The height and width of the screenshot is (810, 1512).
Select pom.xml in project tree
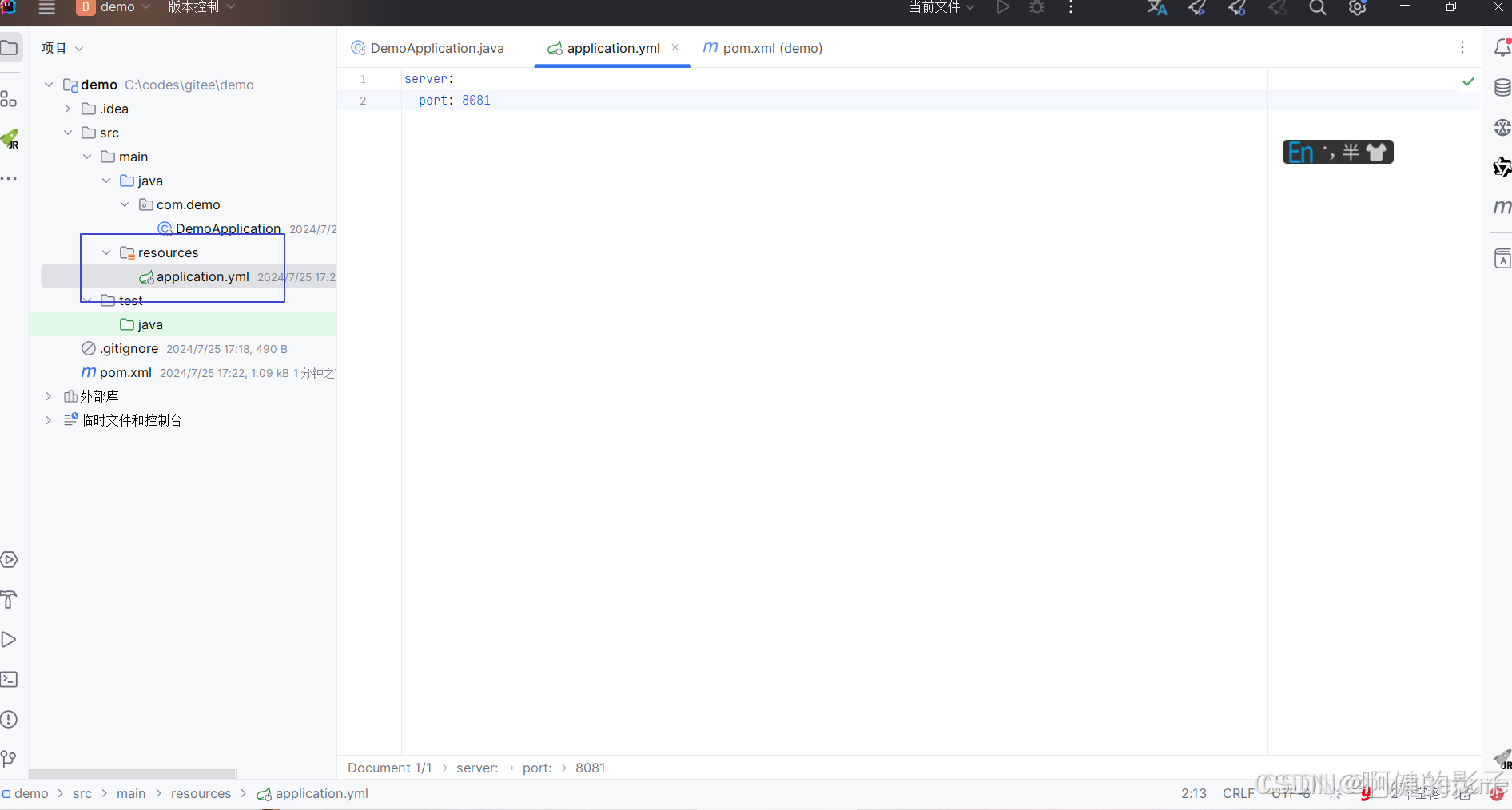click(x=125, y=372)
